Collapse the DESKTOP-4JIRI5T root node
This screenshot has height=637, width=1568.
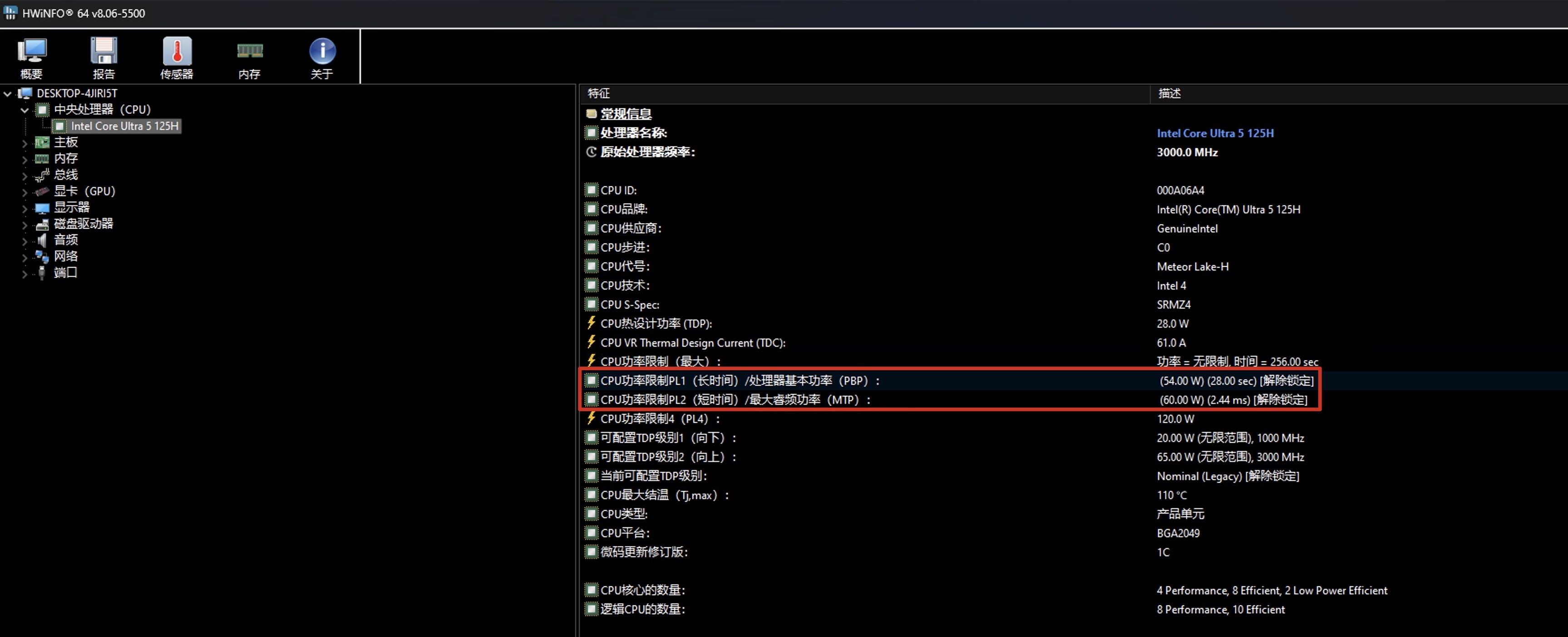[x=7, y=94]
